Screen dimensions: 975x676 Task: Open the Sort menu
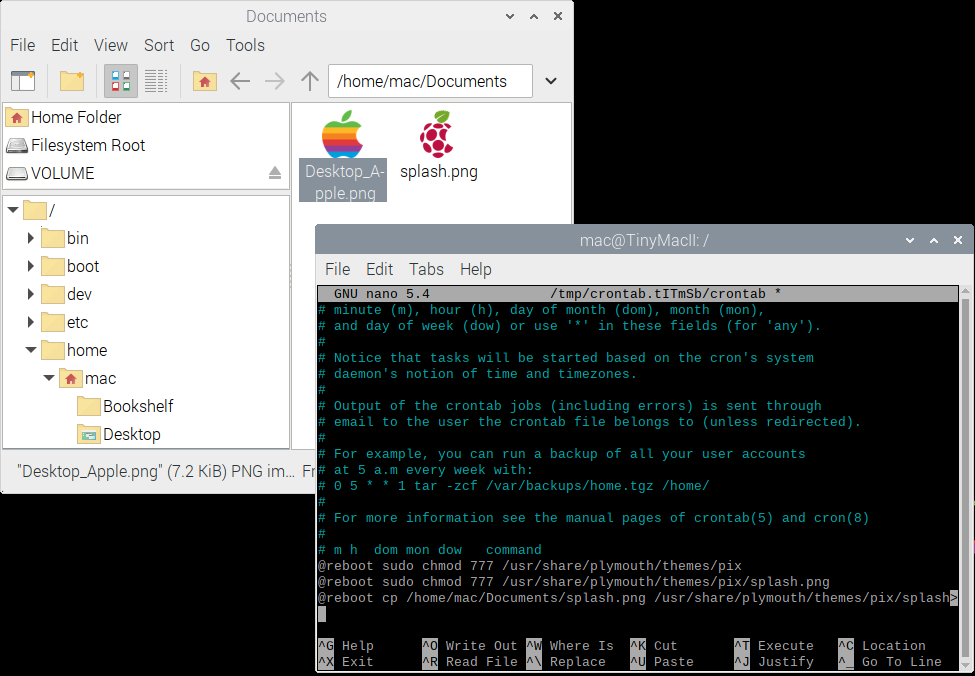[x=159, y=45]
